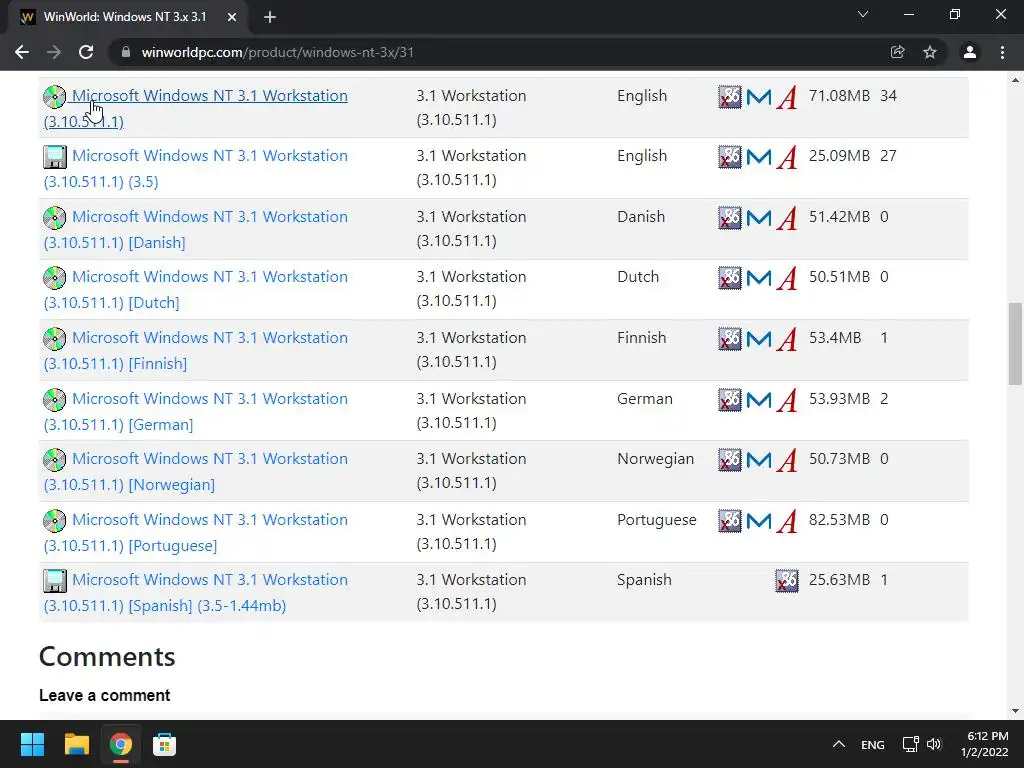Click the Finnish language cell
Image resolution: width=1024 pixels, height=768 pixels.
pos(641,338)
